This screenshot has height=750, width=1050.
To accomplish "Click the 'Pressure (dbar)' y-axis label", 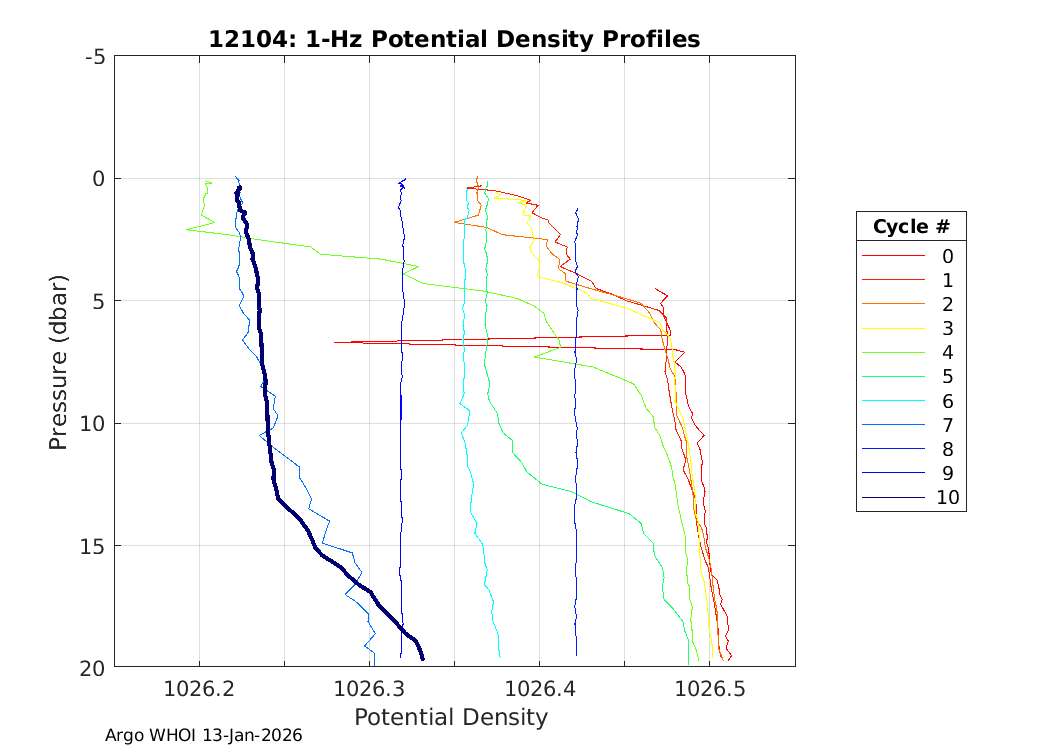I will pos(59,361).
